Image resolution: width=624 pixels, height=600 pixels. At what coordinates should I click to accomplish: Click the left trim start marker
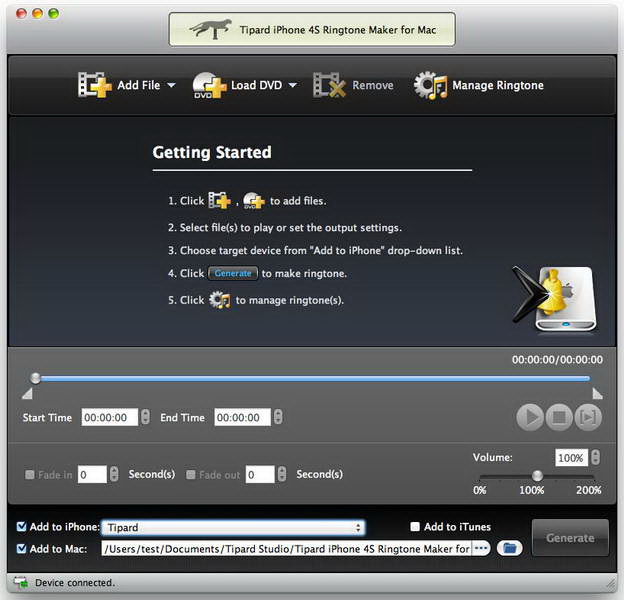[27, 394]
